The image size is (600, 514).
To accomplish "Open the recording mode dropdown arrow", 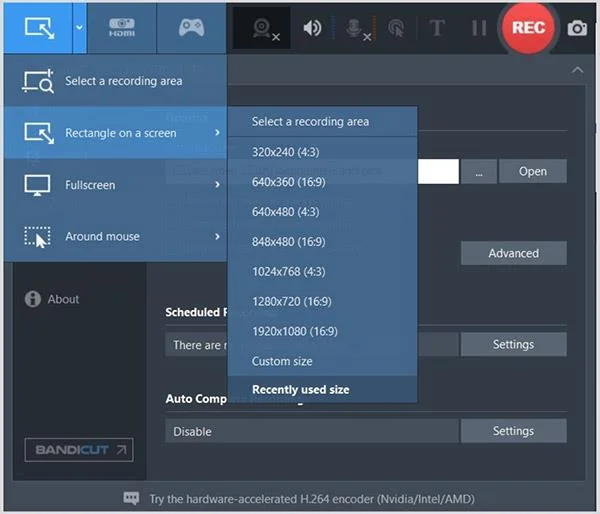I will point(79,28).
